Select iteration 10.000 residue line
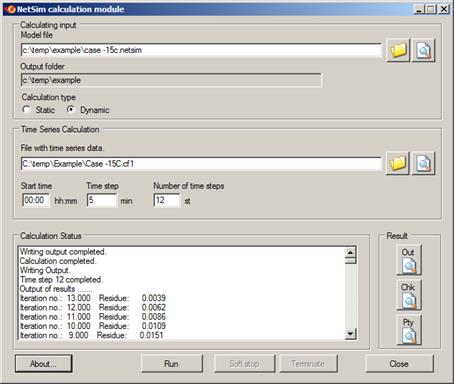 point(93,326)
